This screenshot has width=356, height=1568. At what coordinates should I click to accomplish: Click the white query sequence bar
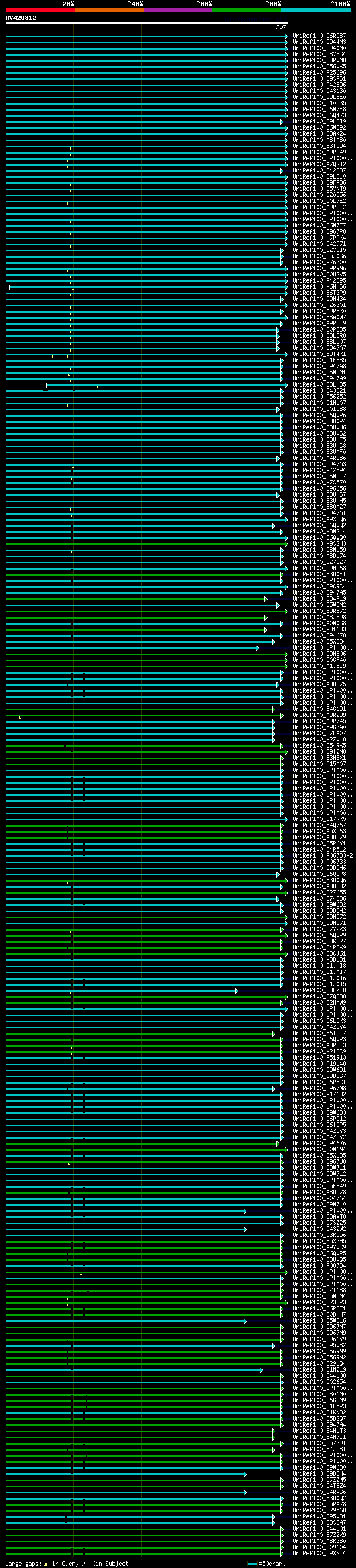click(147, 23)
